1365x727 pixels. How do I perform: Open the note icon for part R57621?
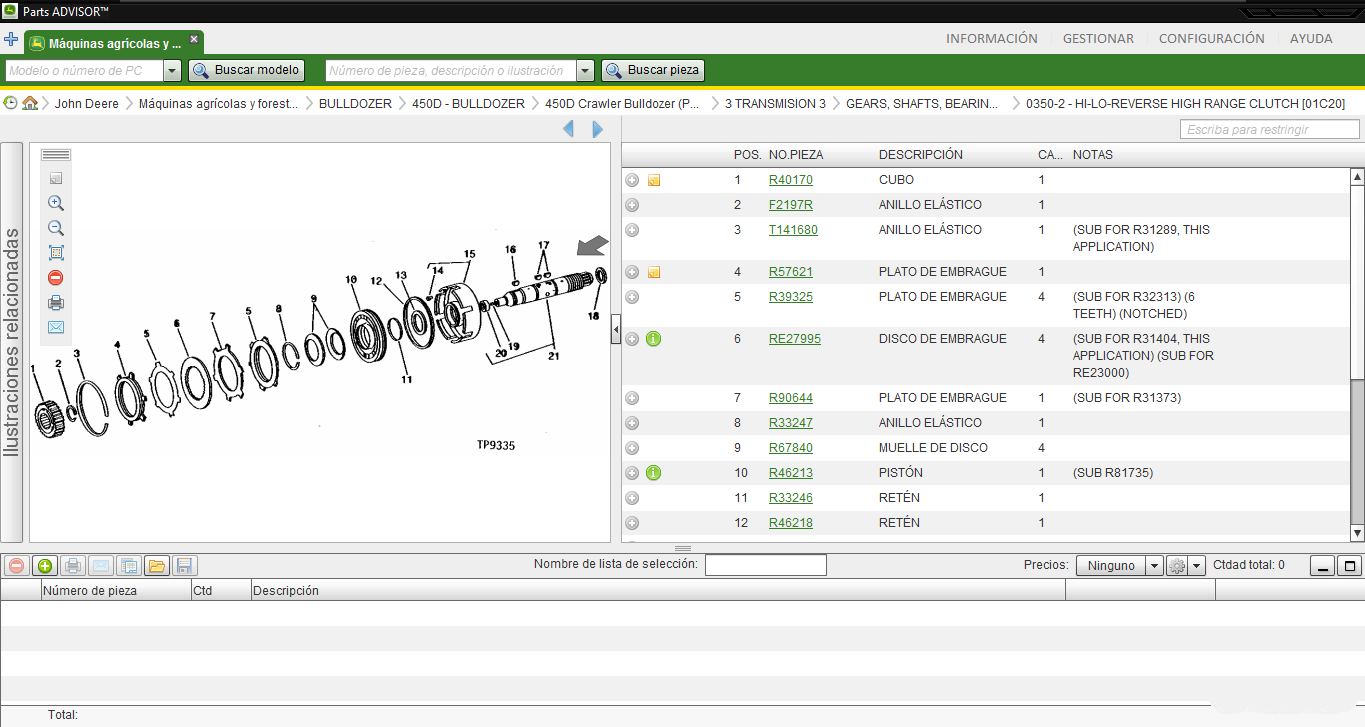654,272
